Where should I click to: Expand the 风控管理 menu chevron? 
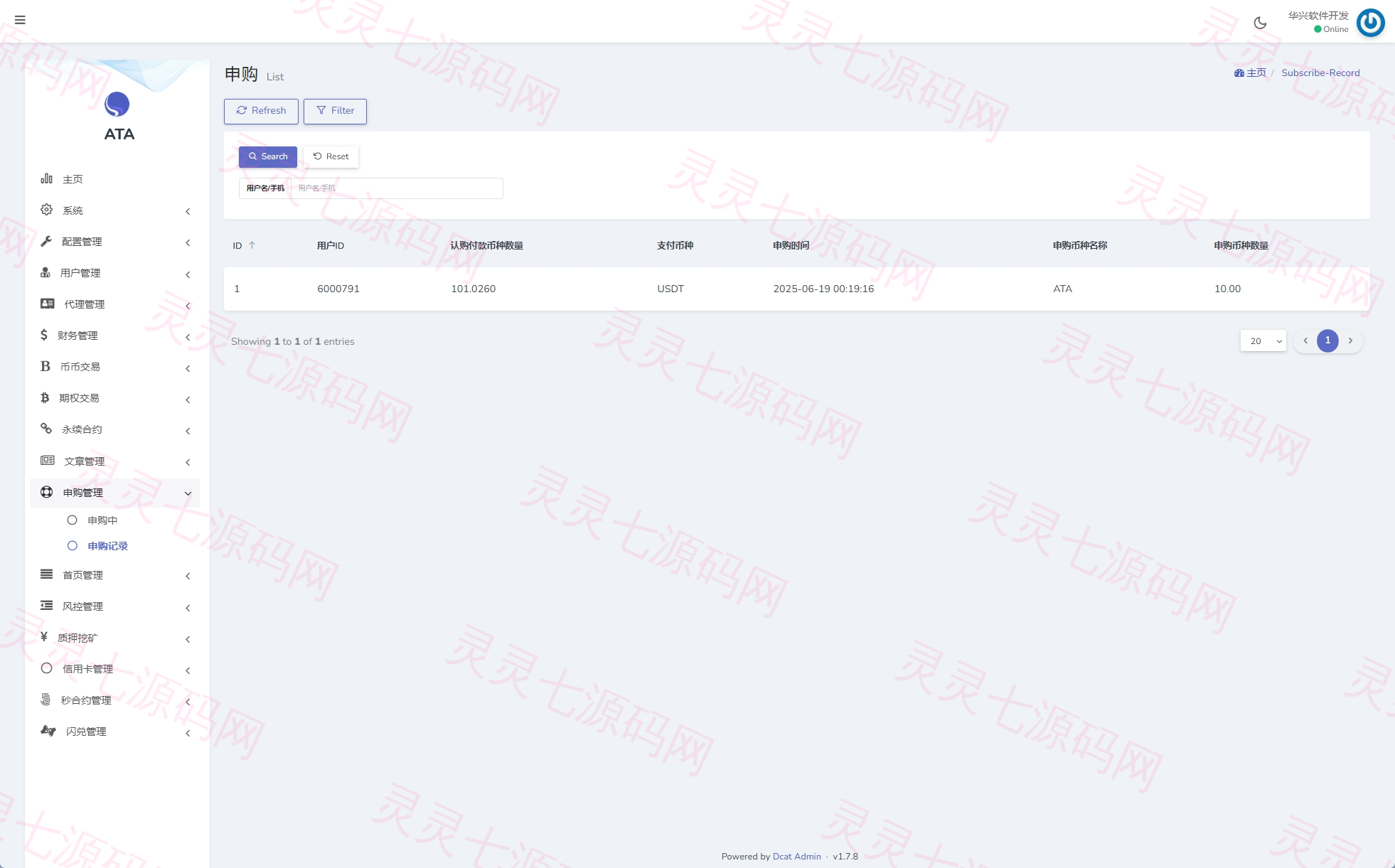pyautogui.click(x=188, y=608)
